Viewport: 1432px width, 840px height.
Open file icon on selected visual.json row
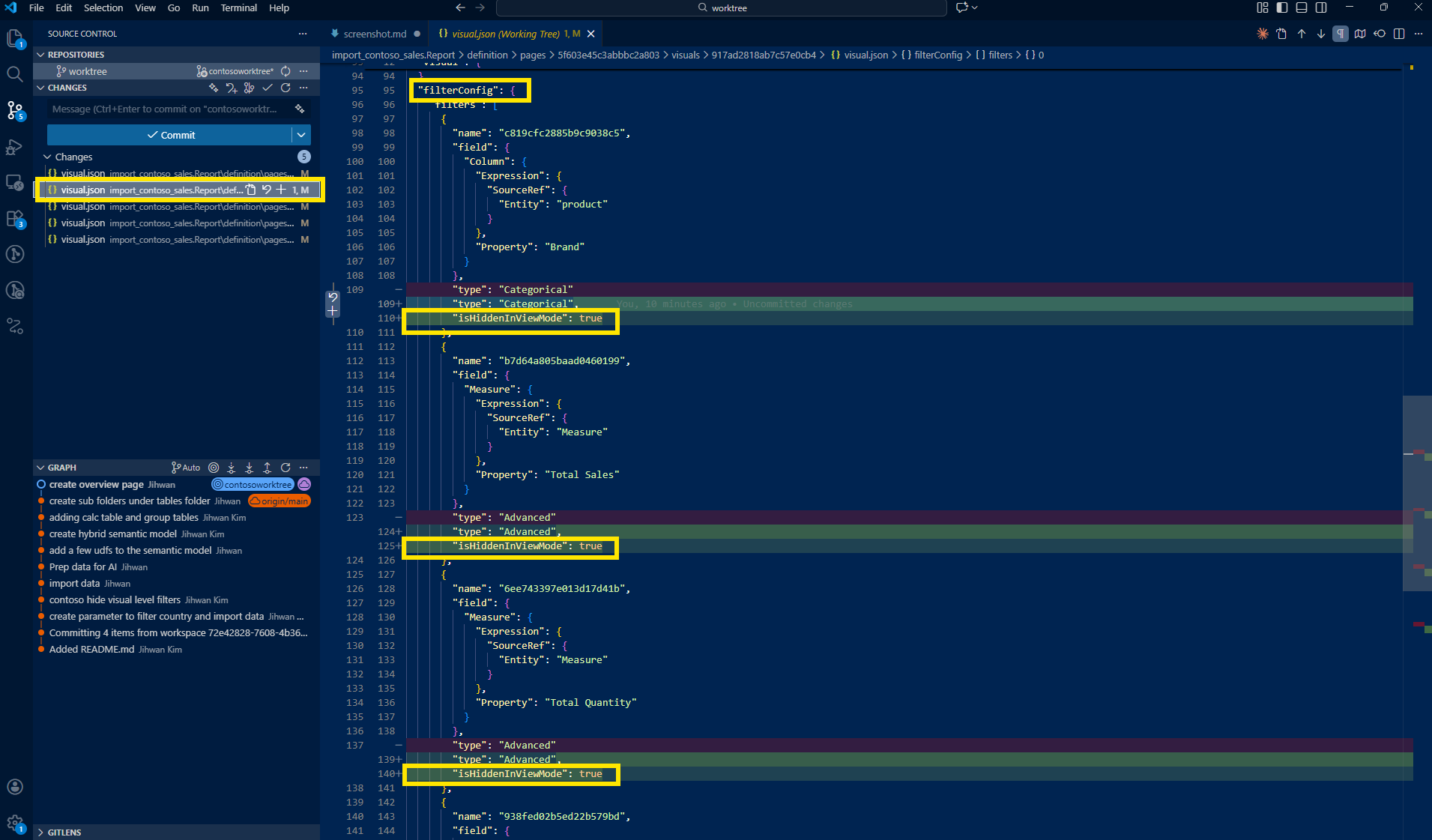[251, 190]
